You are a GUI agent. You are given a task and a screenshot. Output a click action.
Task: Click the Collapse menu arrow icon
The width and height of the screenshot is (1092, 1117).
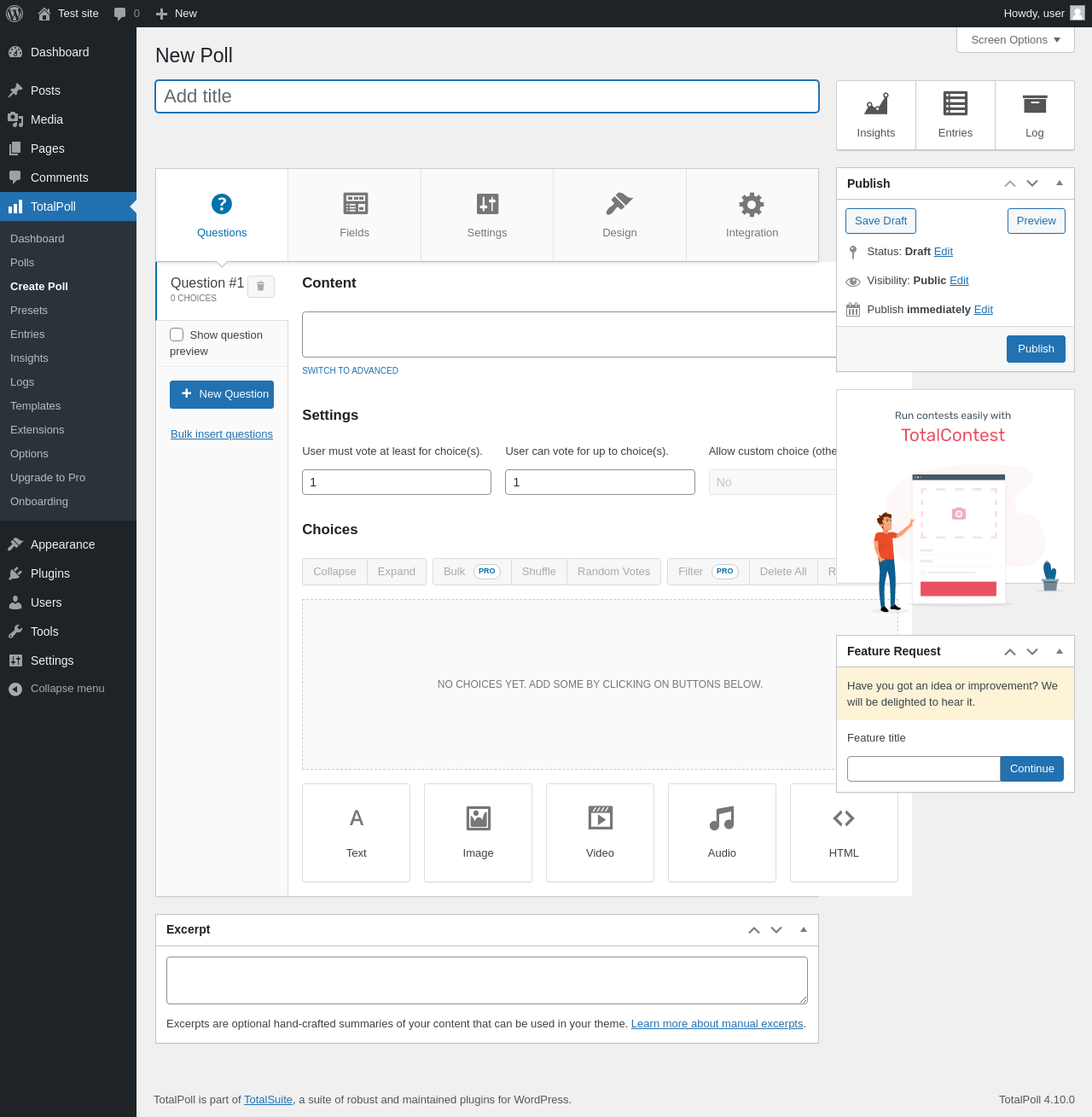pyautogui.click(x=15, y=689)
